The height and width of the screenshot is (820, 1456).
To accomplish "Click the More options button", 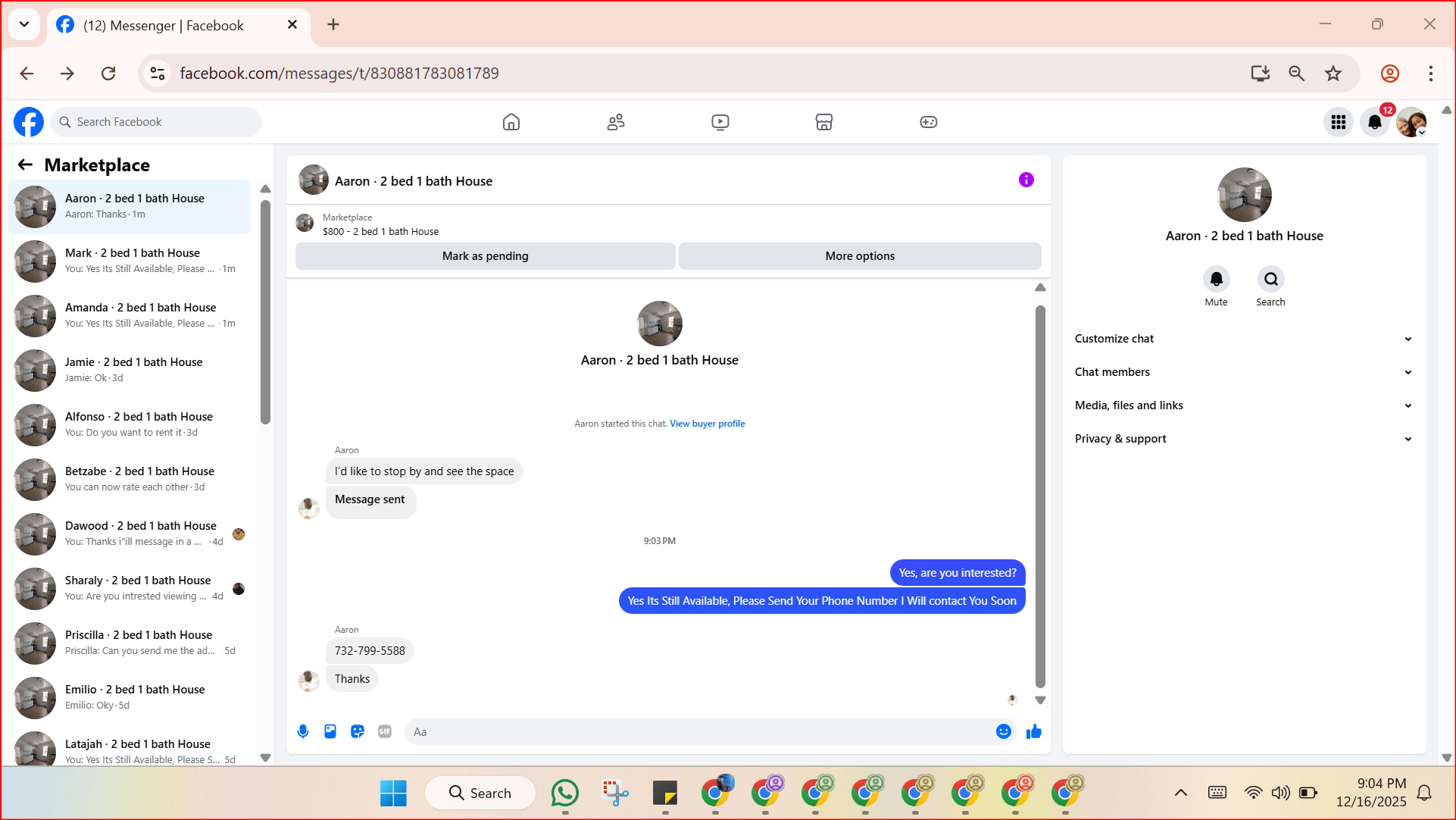I will point(860,256).
